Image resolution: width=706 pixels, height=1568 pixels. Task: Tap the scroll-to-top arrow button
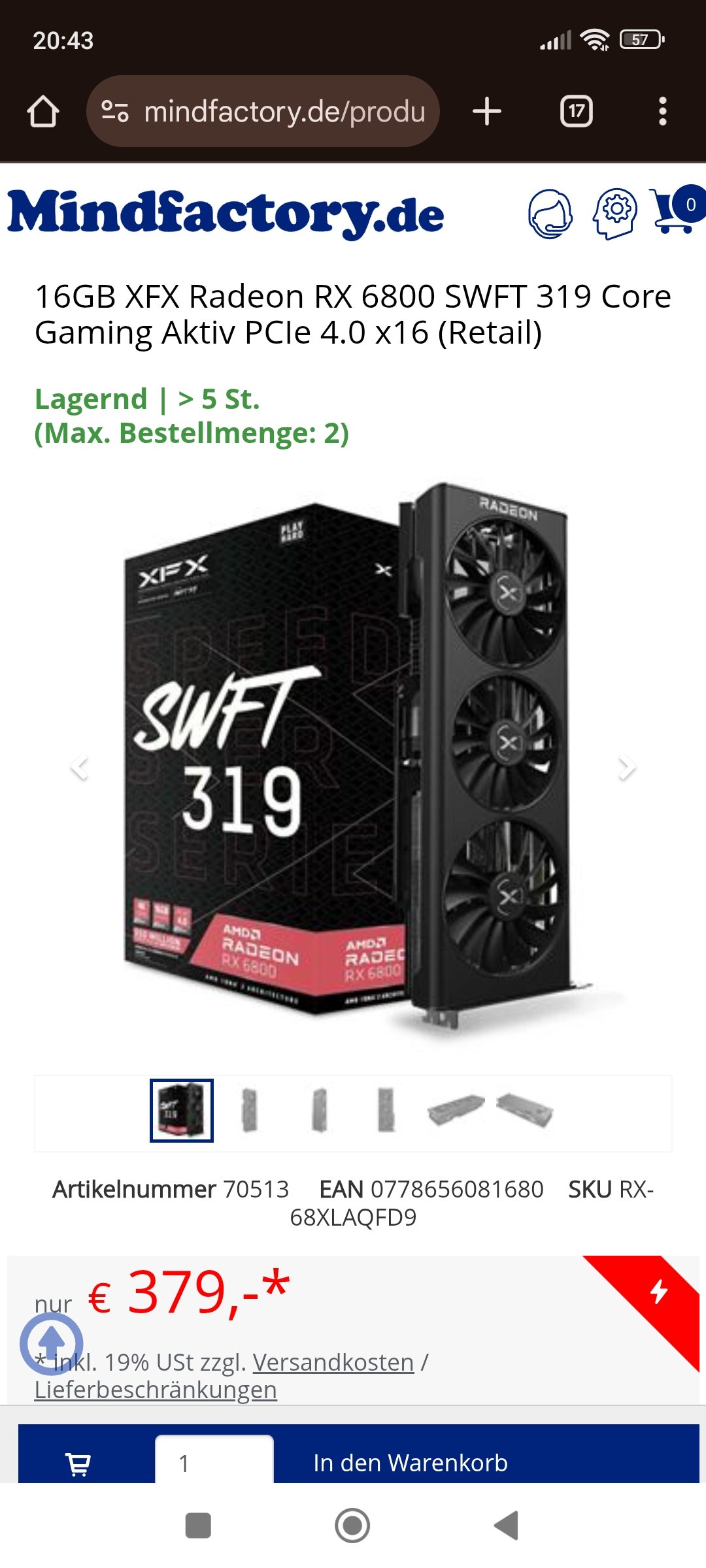pyautogui.click(x=52, y=1344)
